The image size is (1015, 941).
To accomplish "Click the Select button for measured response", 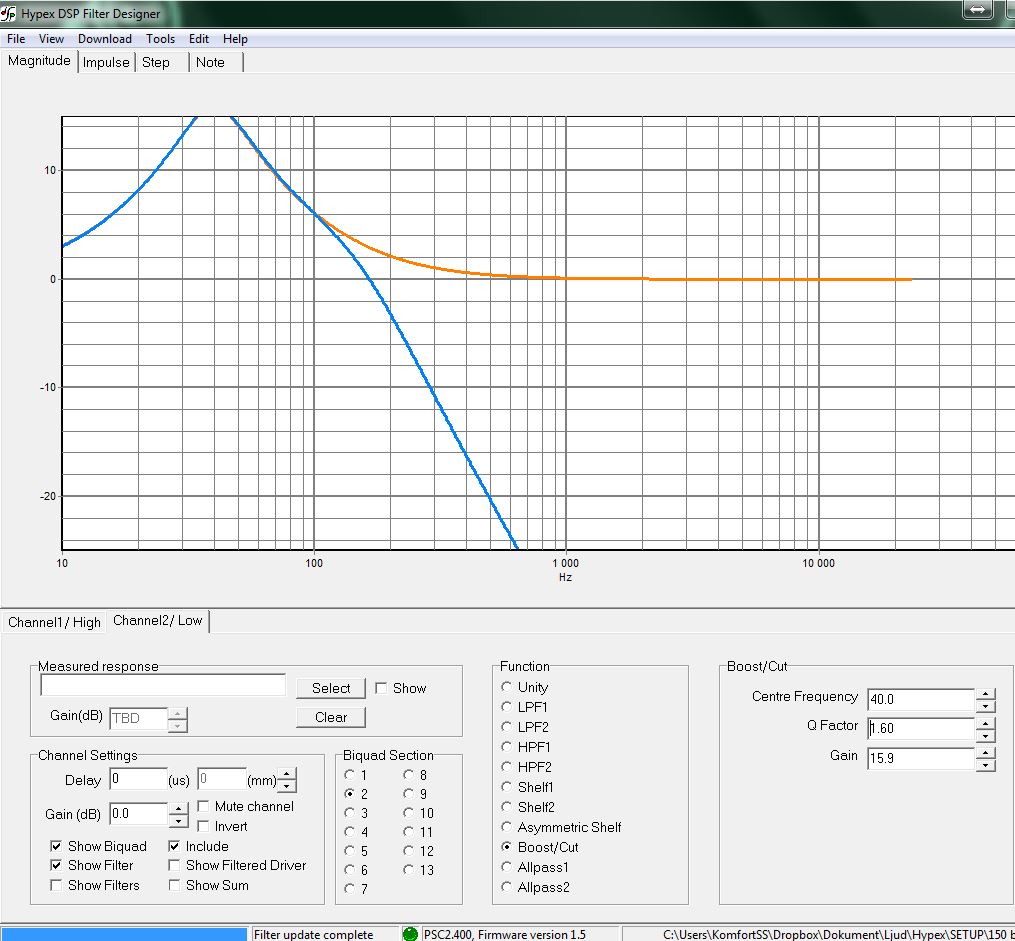I will tap(331, 688).
